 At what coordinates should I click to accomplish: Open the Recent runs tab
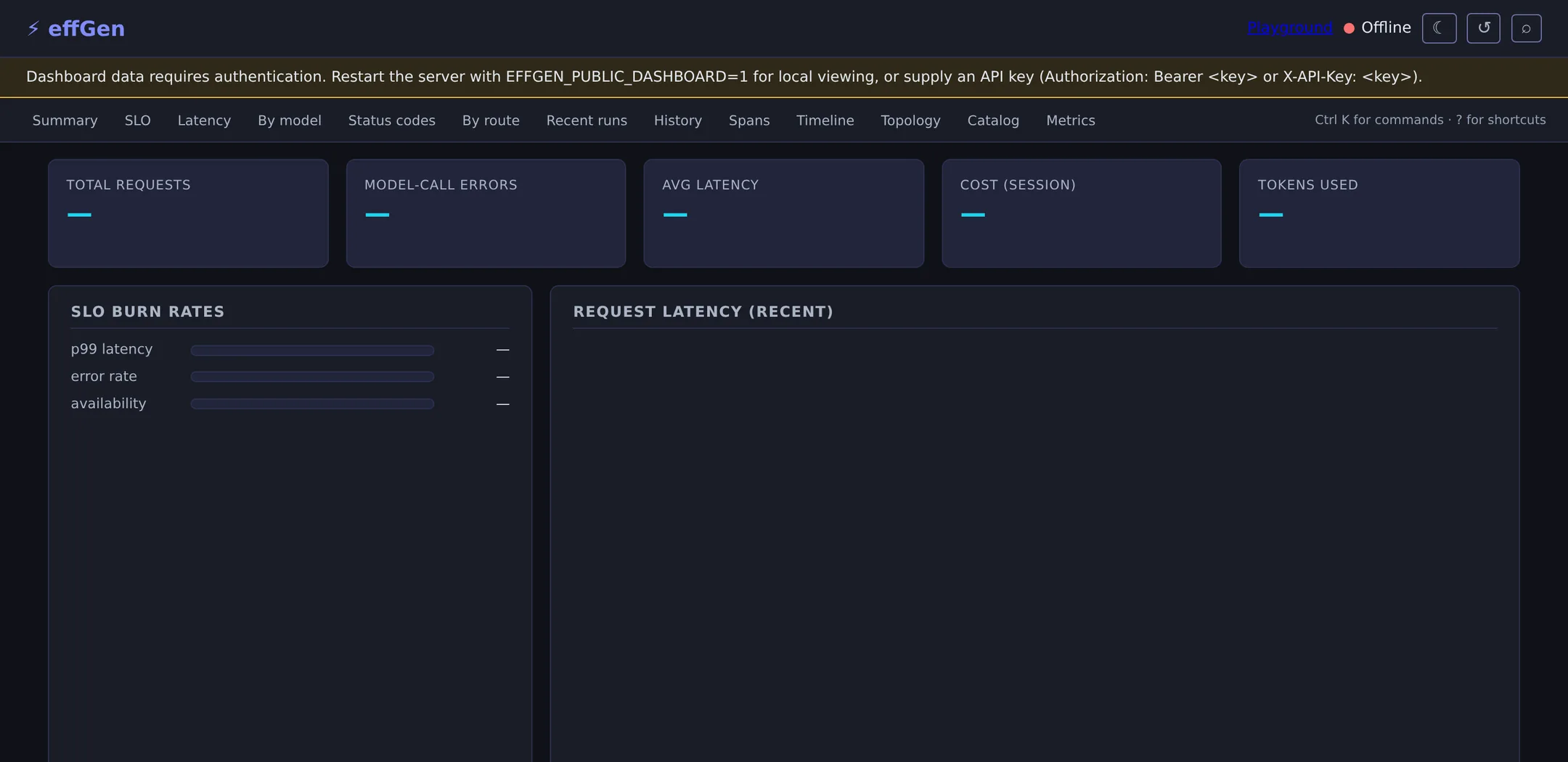tap(587, 120)
